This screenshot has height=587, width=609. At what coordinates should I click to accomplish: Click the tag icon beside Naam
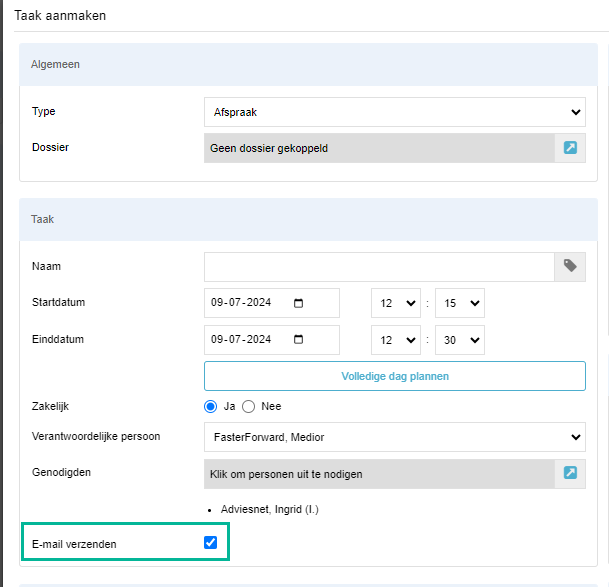click(x=570, y=267)
